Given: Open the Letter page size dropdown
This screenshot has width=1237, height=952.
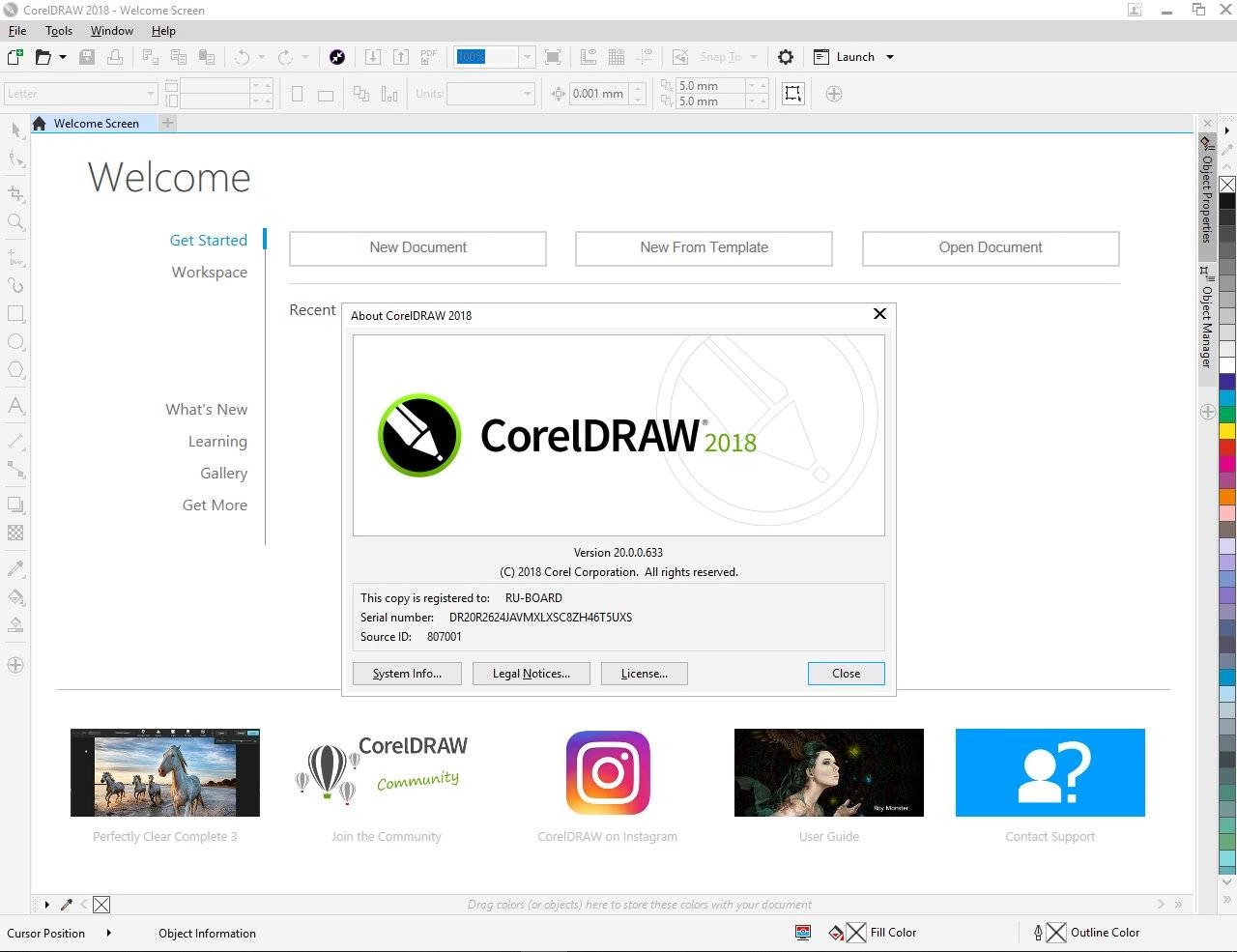Looking at the screenshot, I should [151, 94].
